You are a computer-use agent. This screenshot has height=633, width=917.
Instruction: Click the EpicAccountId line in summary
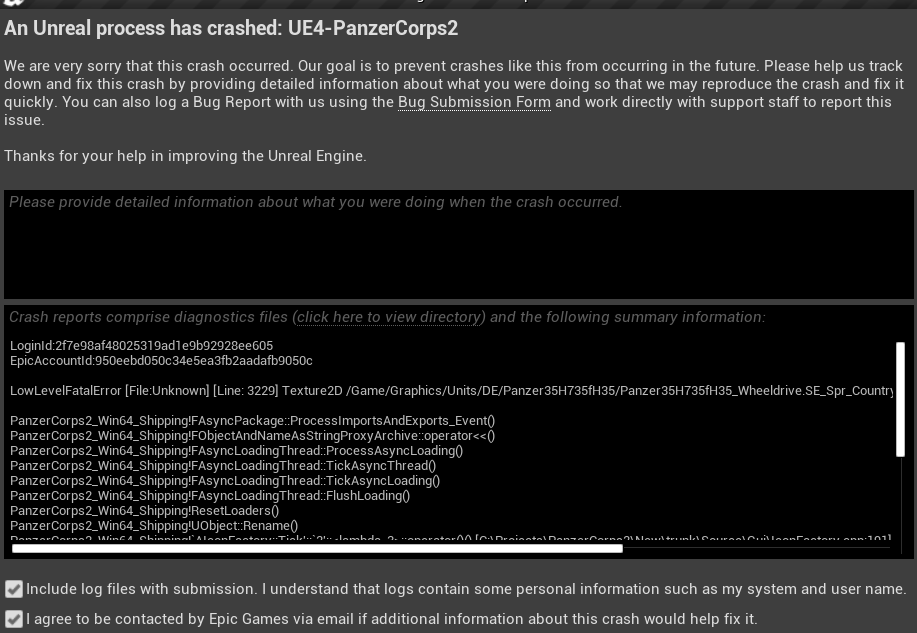[161, 361]
